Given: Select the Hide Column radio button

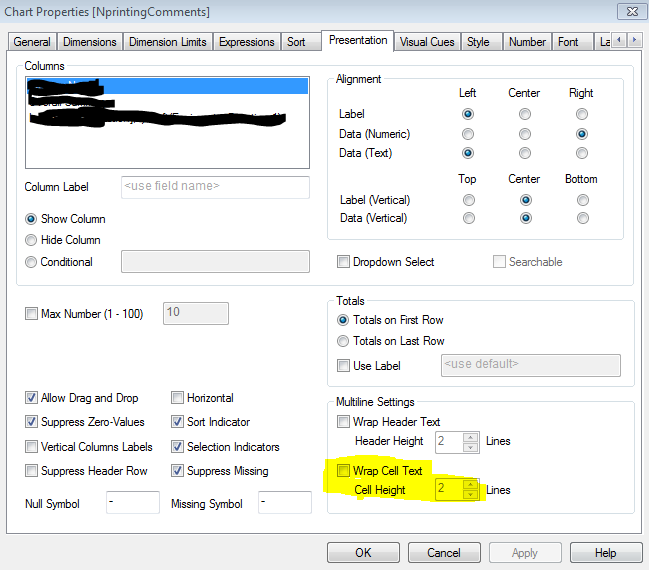Looking at the screenshot, I should (x=31, y=240).
